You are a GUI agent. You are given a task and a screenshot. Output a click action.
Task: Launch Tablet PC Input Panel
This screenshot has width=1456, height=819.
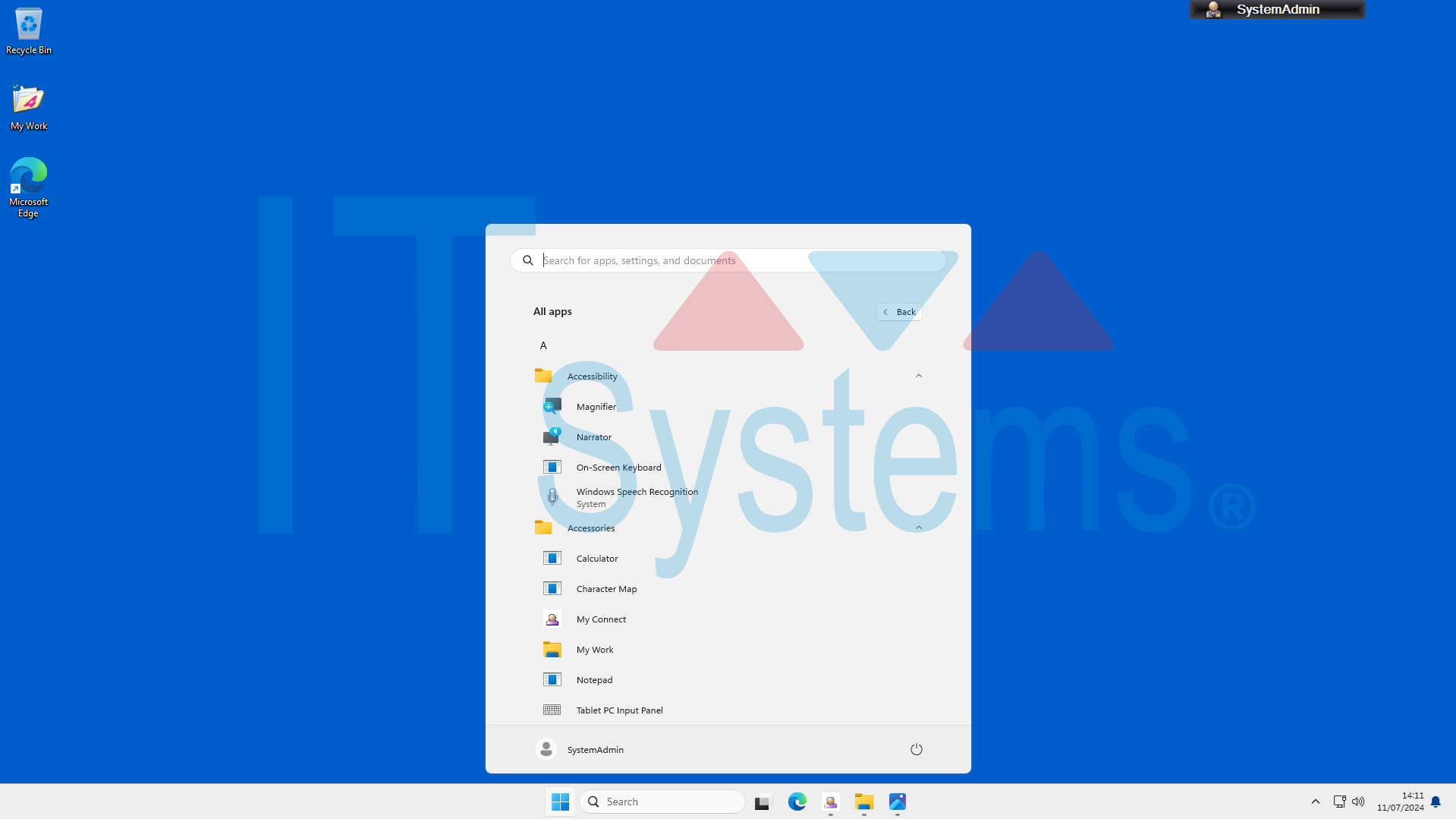coord(619,710)
